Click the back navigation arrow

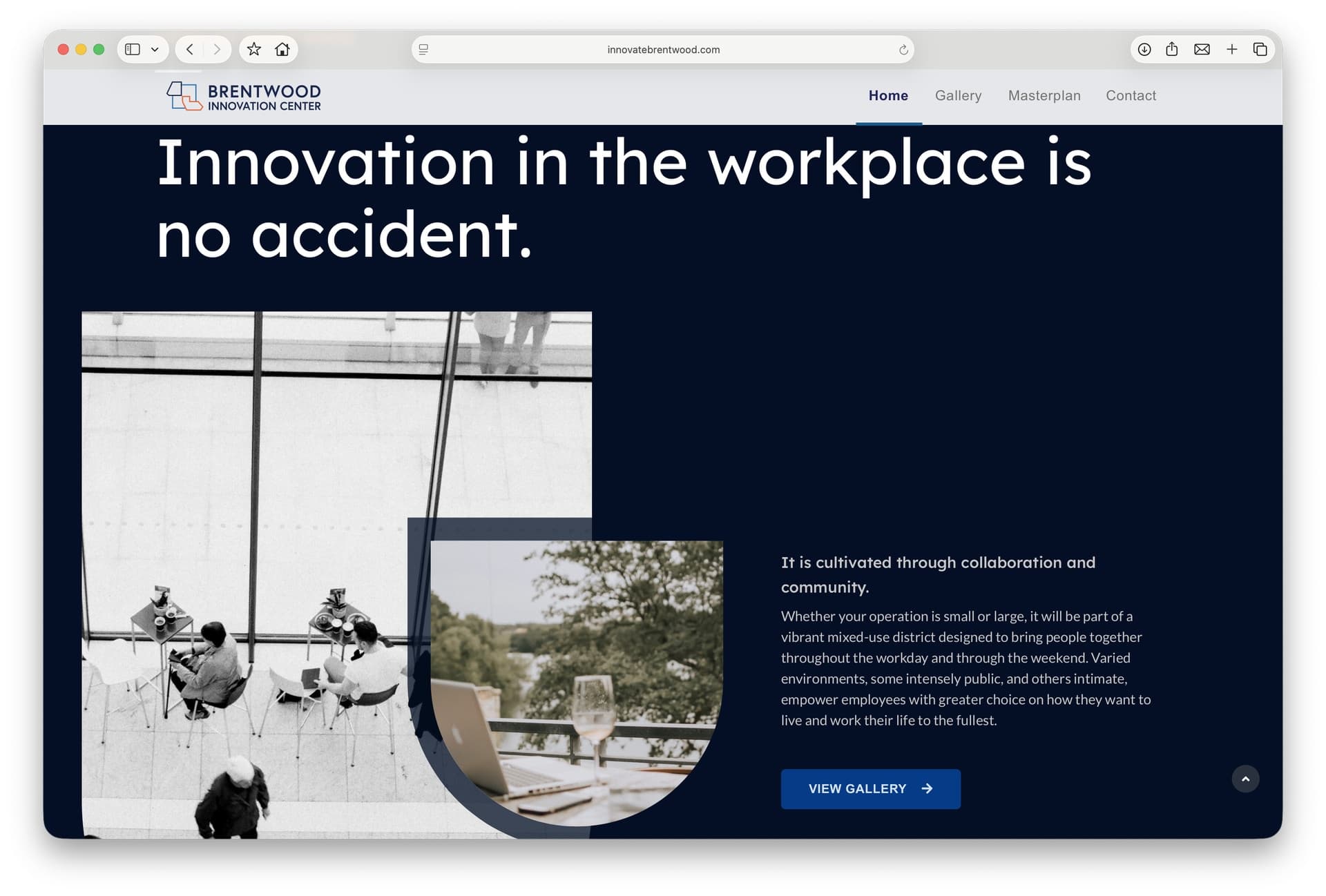tap(189, 49)
